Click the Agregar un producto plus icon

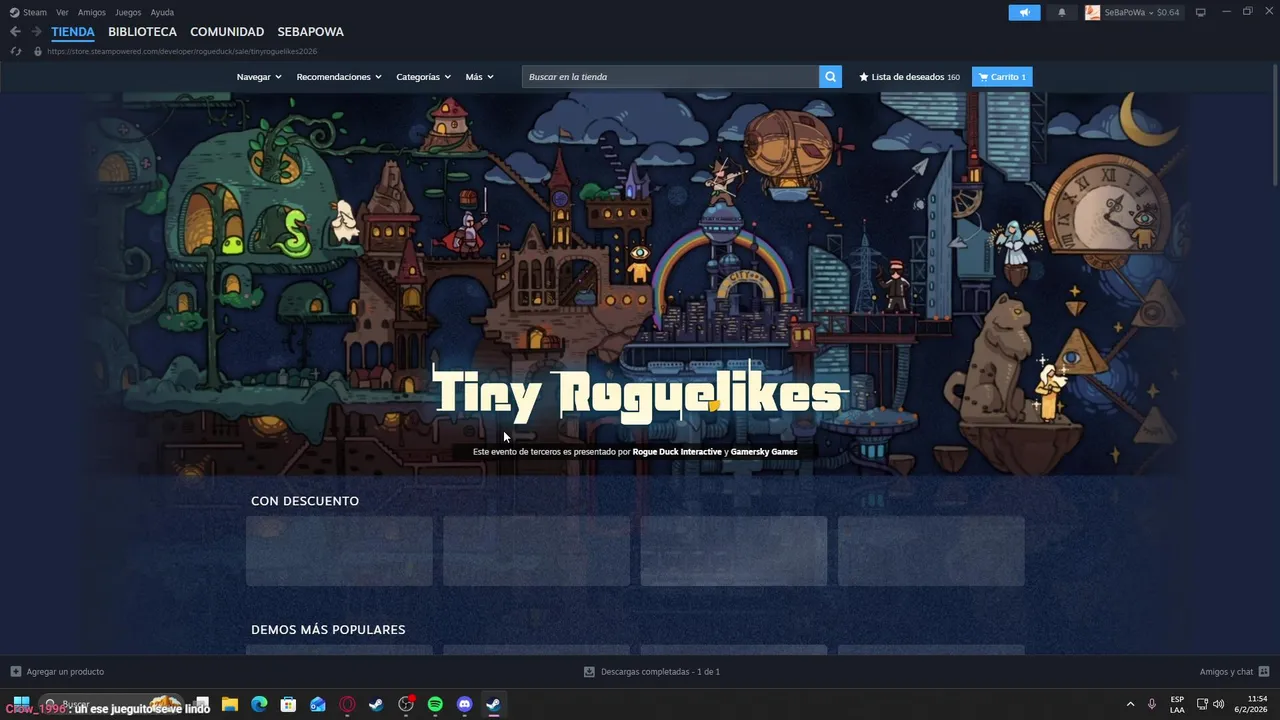(x=15, y=672)
